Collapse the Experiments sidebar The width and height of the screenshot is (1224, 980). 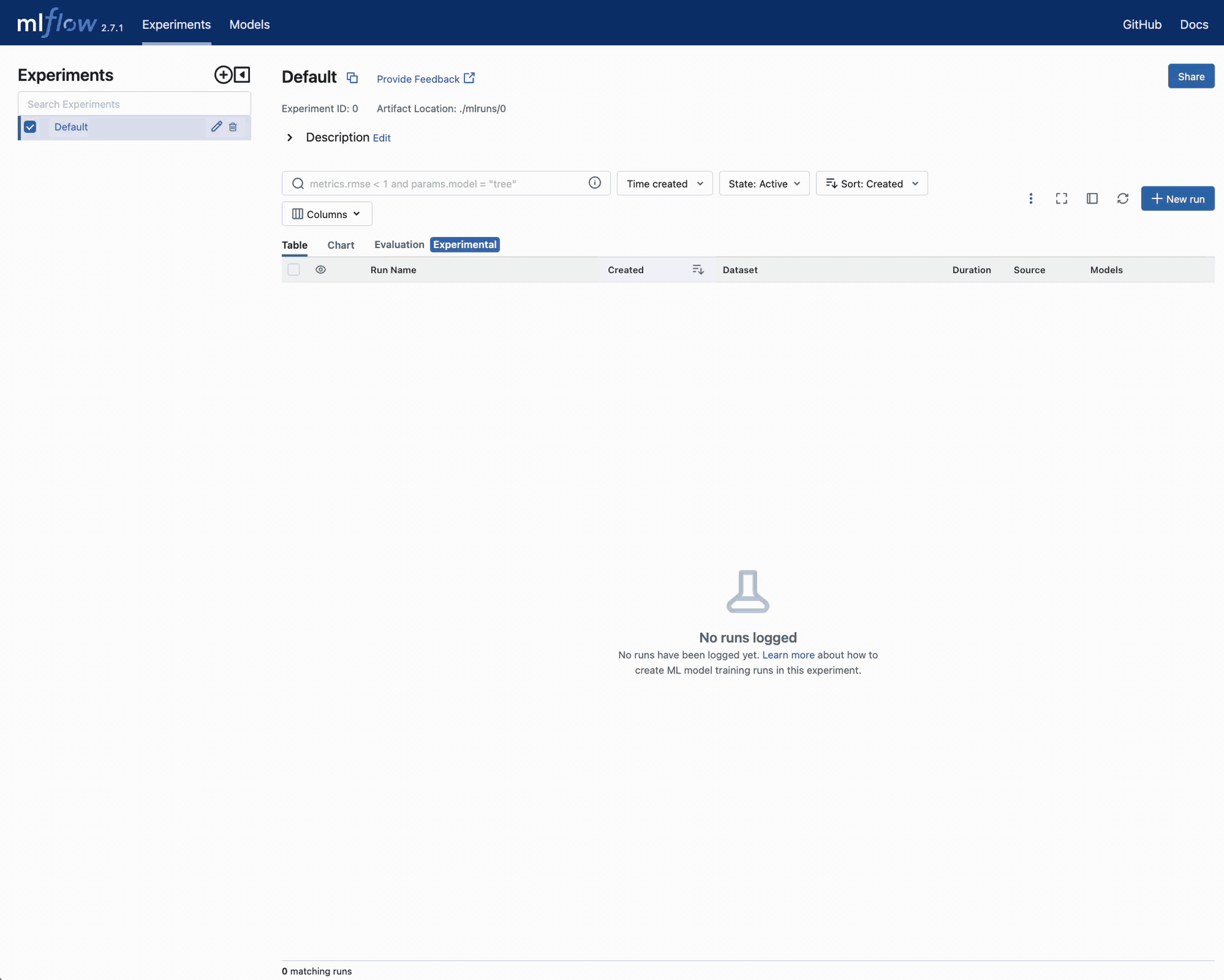[x=241, y=75]
